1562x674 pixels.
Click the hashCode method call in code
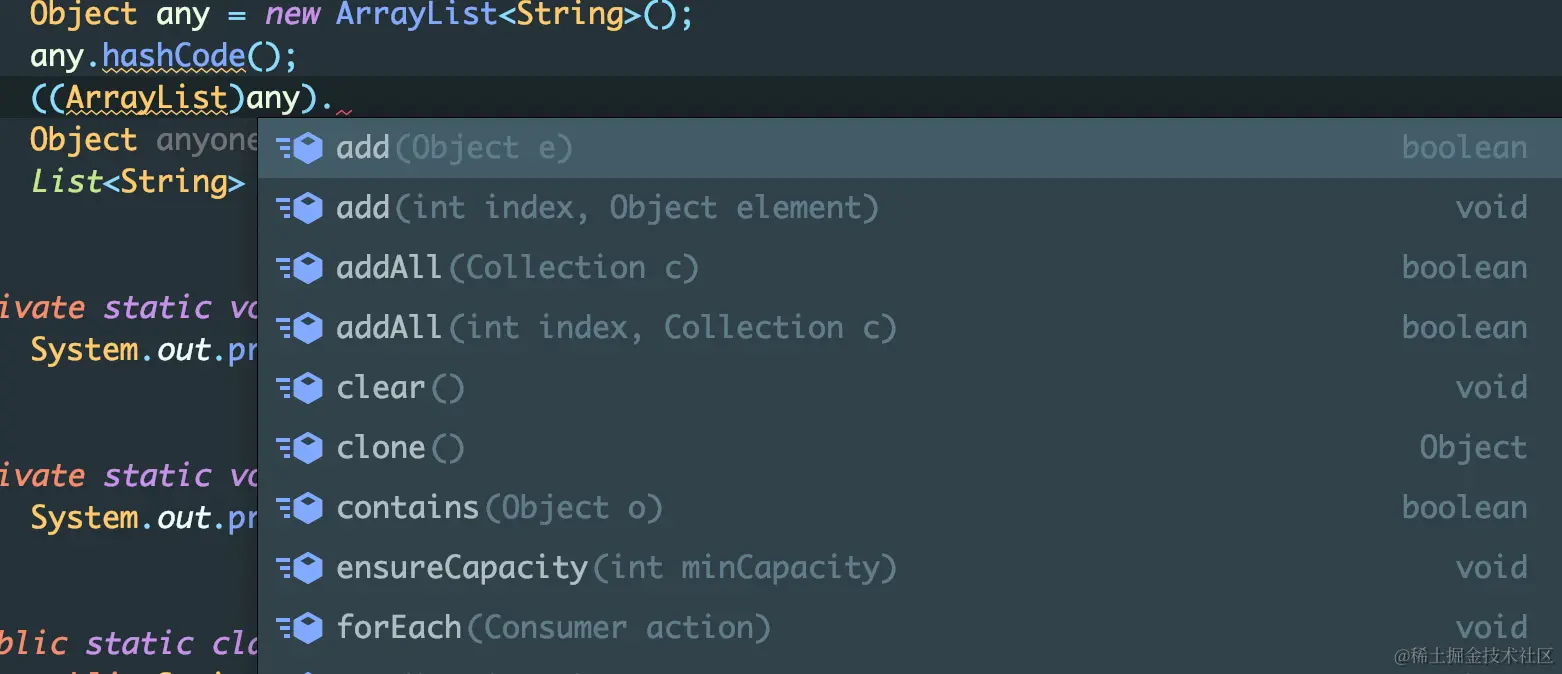pos(174,56)
